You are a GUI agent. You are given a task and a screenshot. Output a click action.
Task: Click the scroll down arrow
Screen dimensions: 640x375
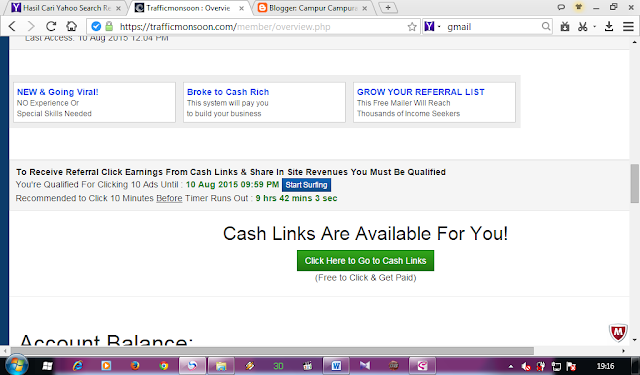coord(634,339)
